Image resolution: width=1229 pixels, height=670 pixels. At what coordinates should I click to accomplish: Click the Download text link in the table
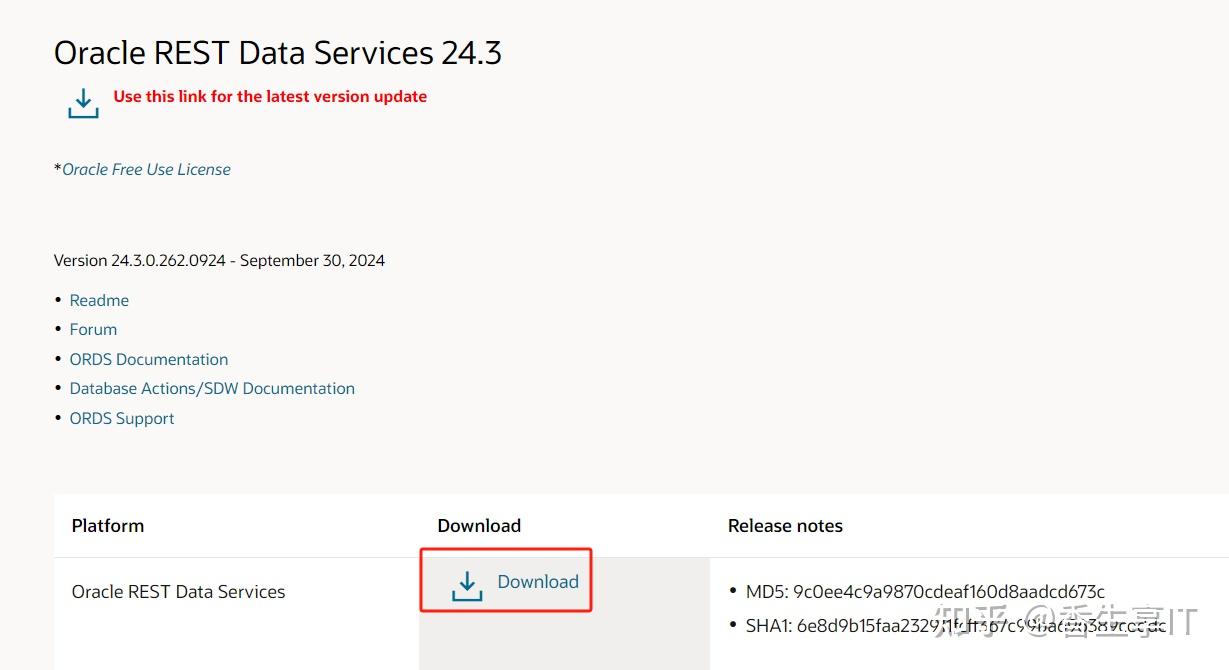(x=538, y=582)
